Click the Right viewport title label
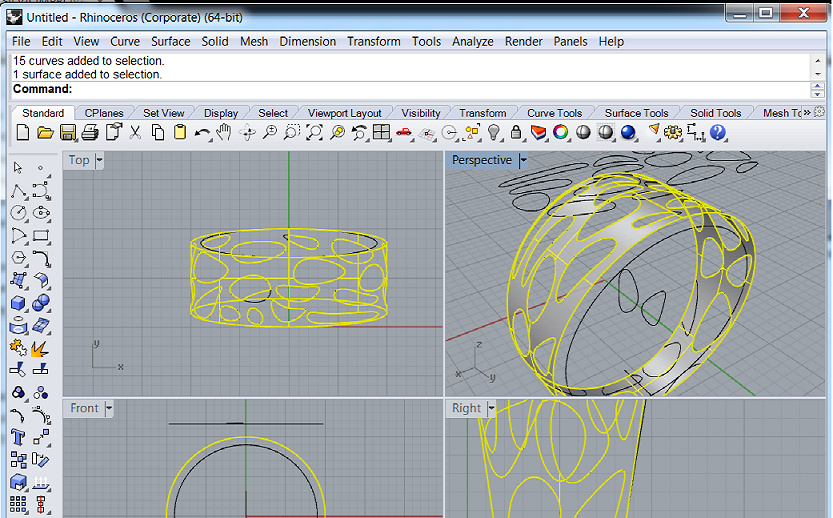The height and width of the screenshot is (518, 833). 466,408
